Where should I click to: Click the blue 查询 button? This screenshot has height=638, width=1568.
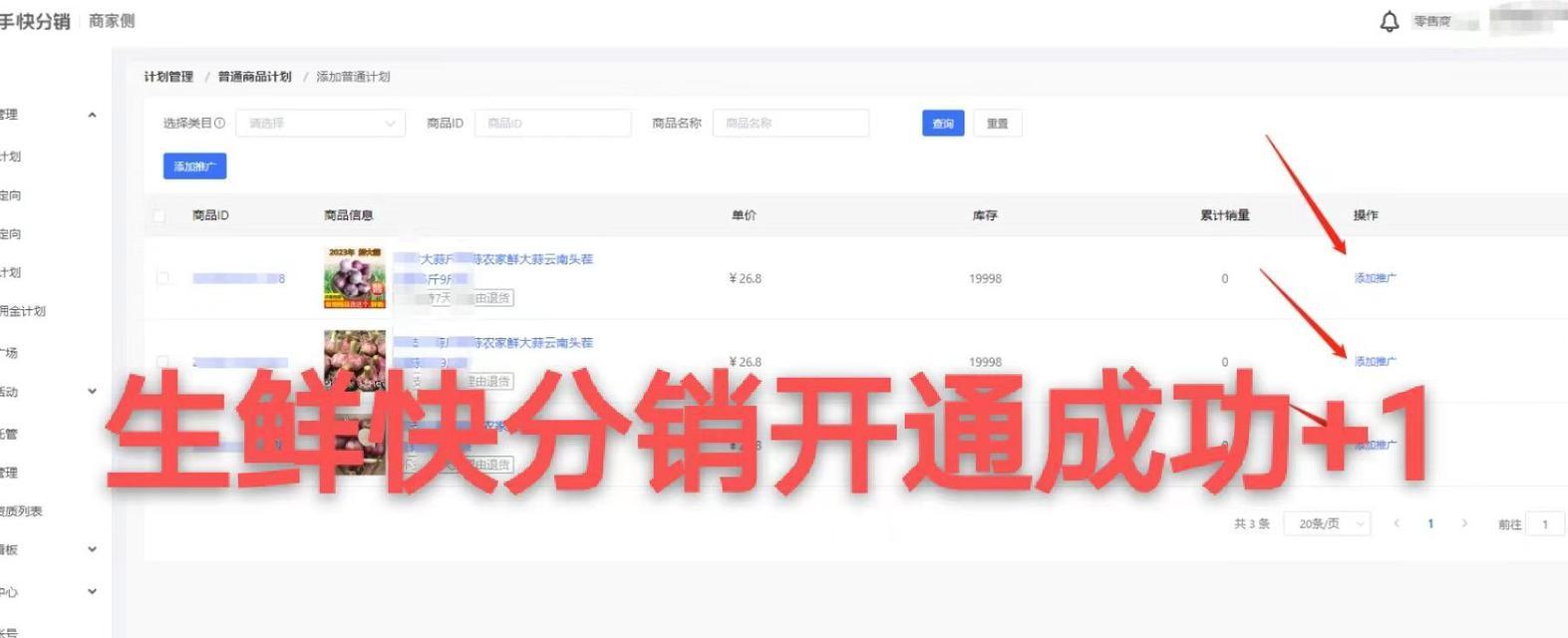tap(943, 124)
